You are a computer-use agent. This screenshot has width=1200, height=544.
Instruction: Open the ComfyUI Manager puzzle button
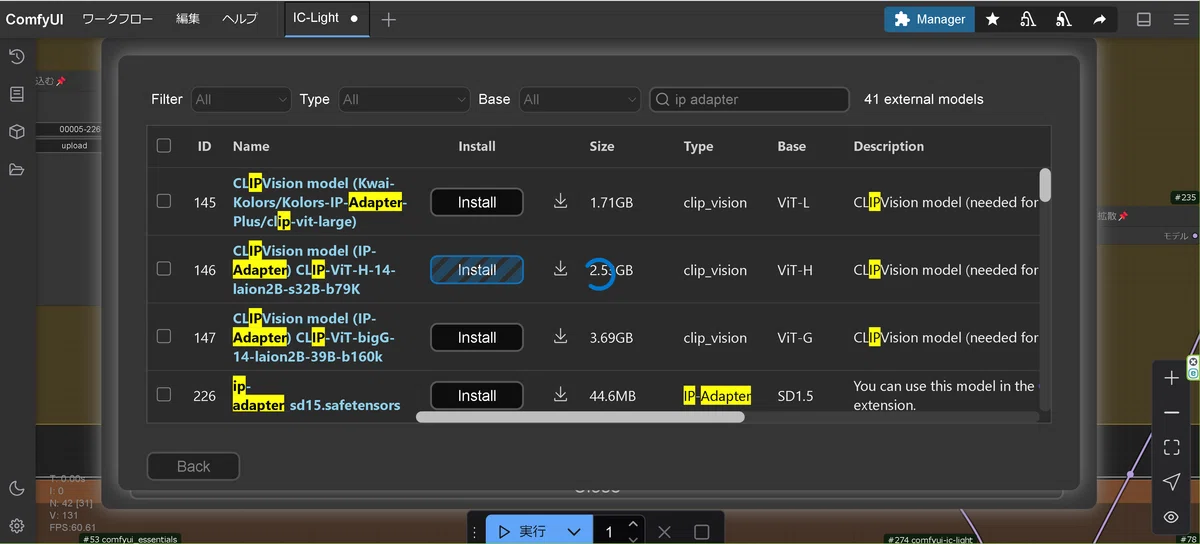click(x=929, y=19)
